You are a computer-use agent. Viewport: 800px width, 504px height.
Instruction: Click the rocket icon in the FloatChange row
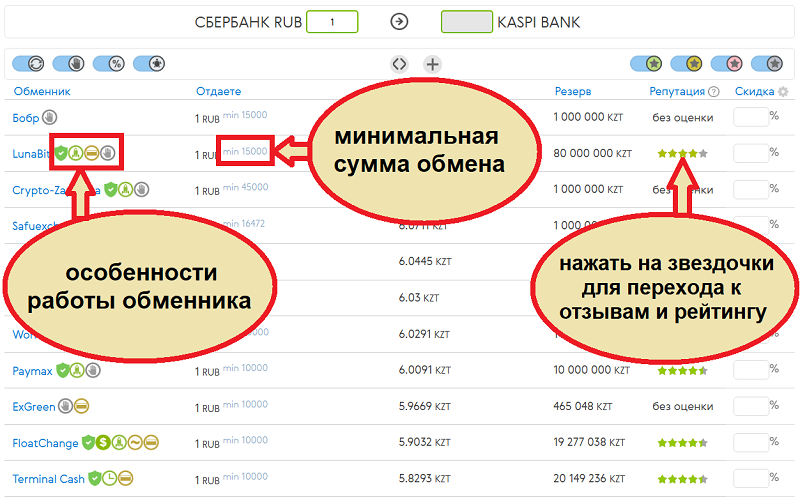[119, 442]
